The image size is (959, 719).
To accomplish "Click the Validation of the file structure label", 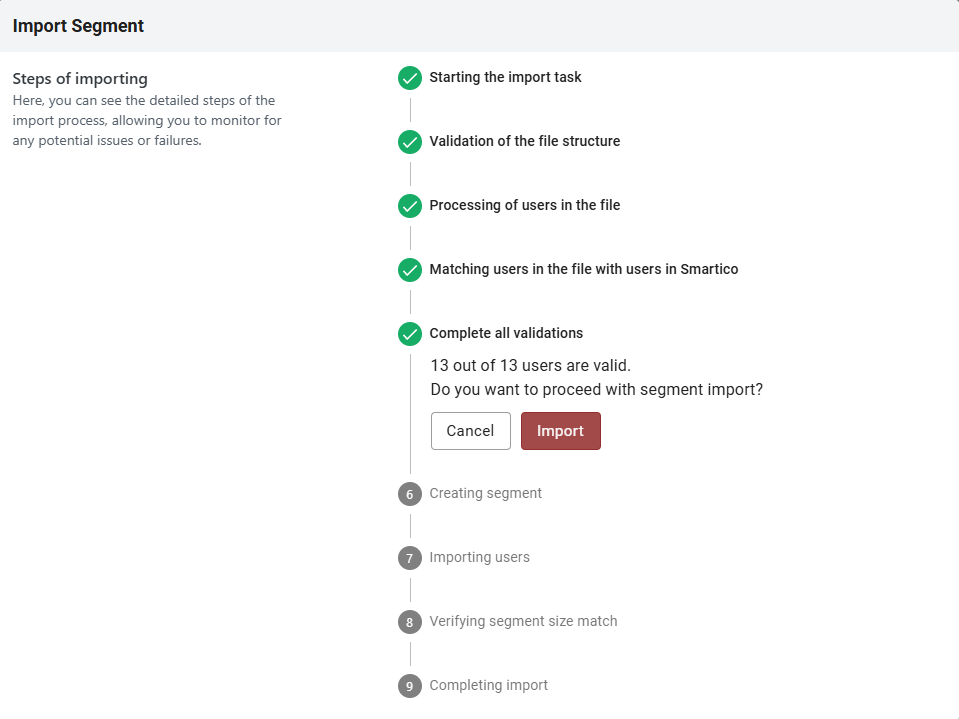I will coord(524,141).
